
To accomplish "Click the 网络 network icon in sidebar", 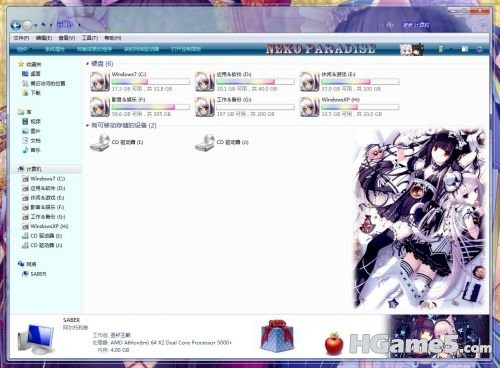I will [x=21, y=264].
